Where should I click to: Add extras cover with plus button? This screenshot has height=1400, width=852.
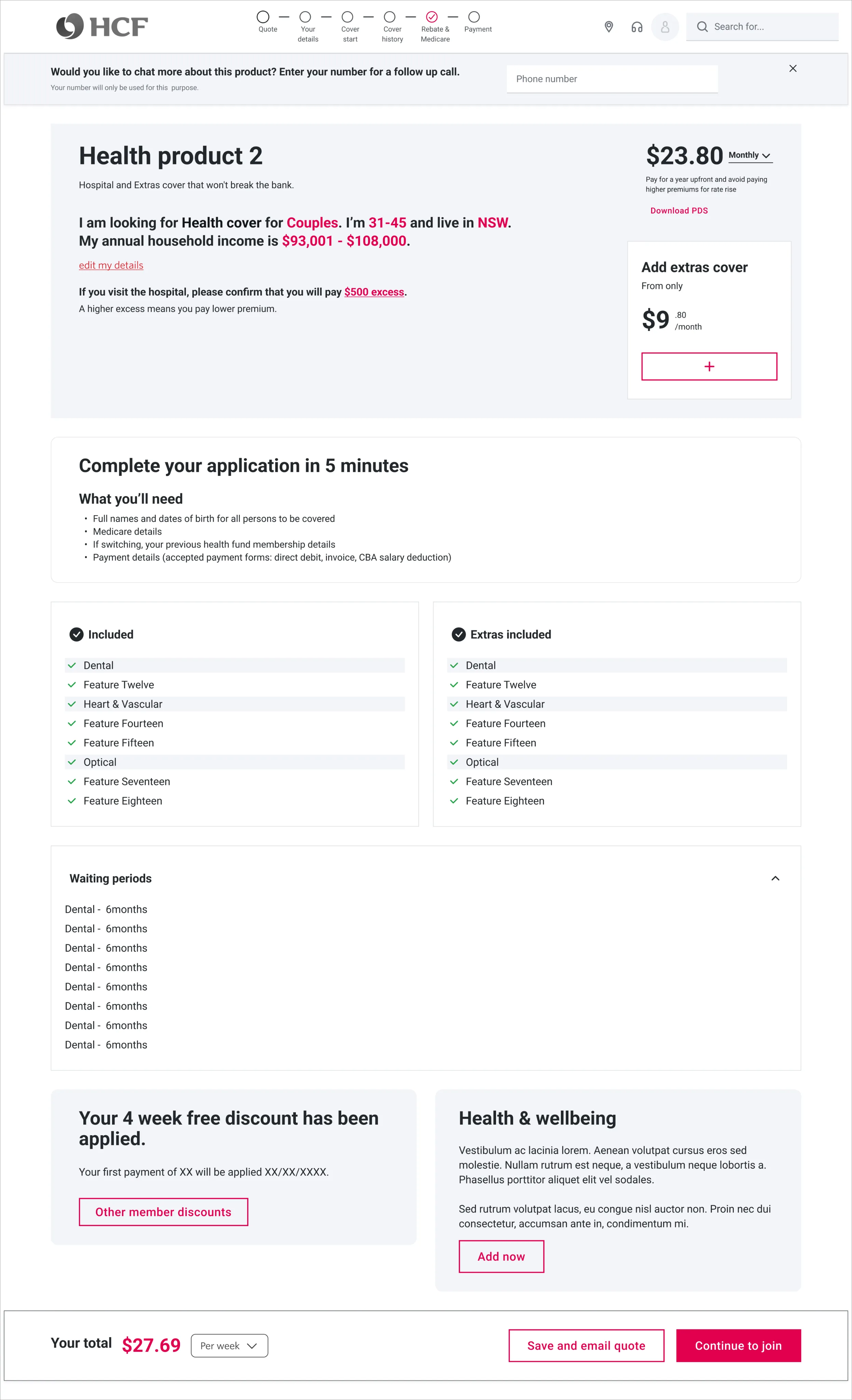(x=709, y=367)
